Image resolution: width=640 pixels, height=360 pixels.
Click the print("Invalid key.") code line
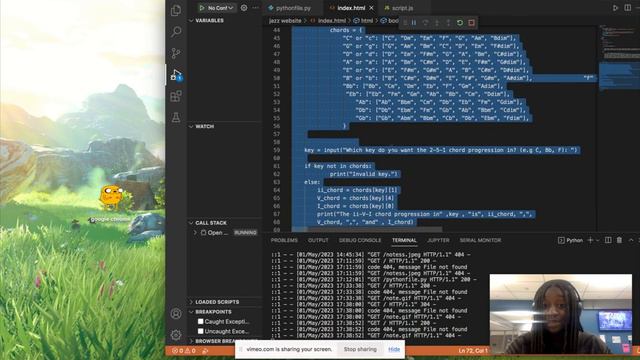click(x=364, y=174)
